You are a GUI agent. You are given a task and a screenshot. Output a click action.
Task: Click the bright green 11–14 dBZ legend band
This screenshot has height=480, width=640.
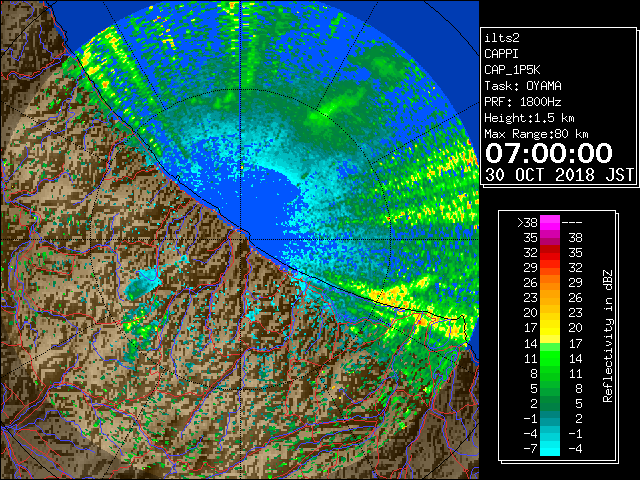[x=550, y=358]
